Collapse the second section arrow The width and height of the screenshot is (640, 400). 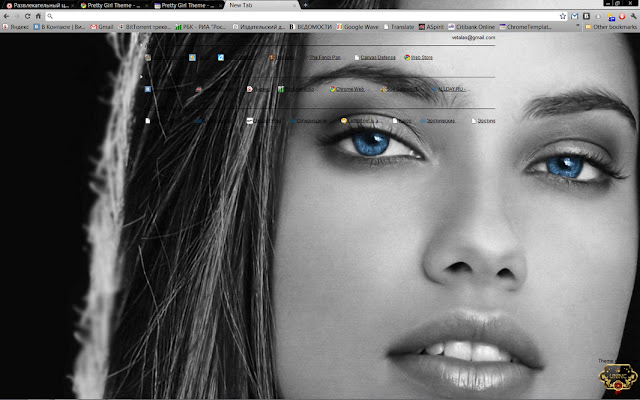(142, 76)
